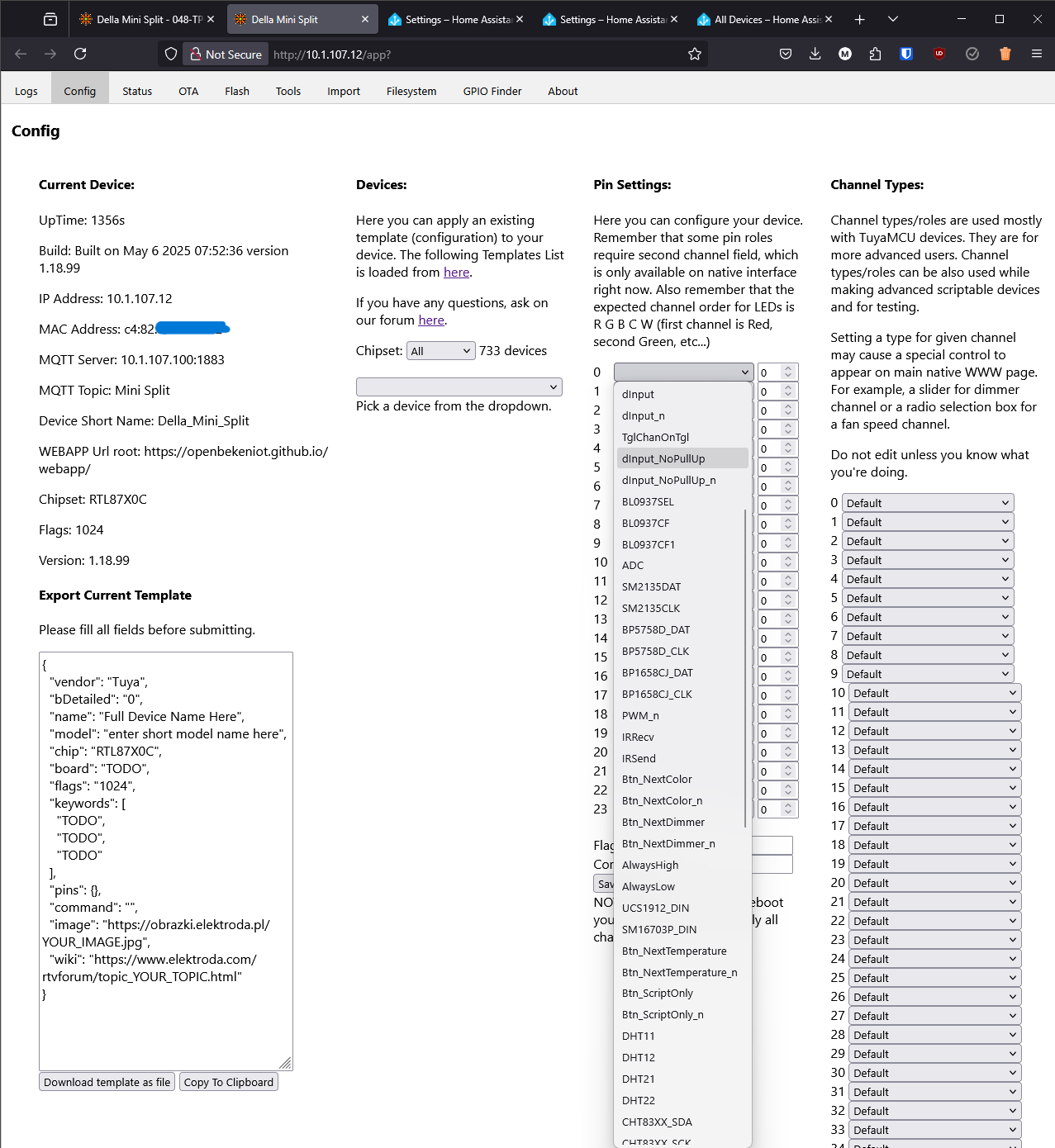Click the round M extension icon
The image size is (1055, 1148).
click(x=845, y=54)
